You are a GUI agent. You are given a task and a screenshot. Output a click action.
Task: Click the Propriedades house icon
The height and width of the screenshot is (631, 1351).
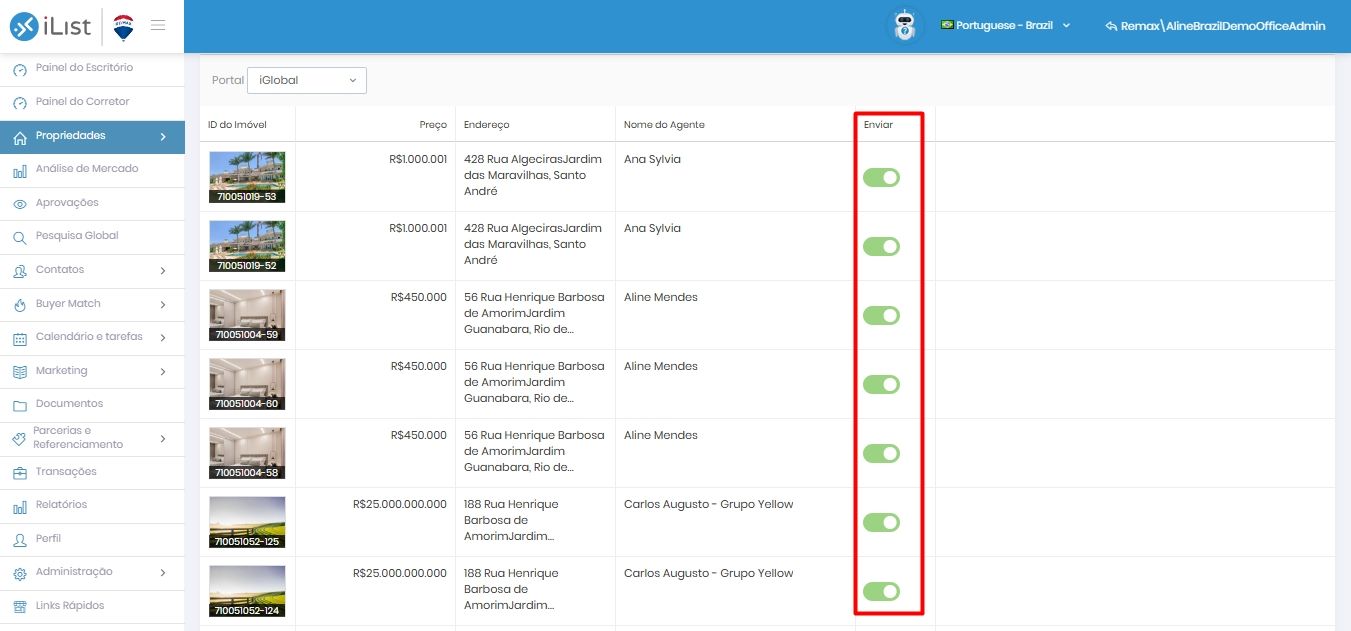[20, 137]
